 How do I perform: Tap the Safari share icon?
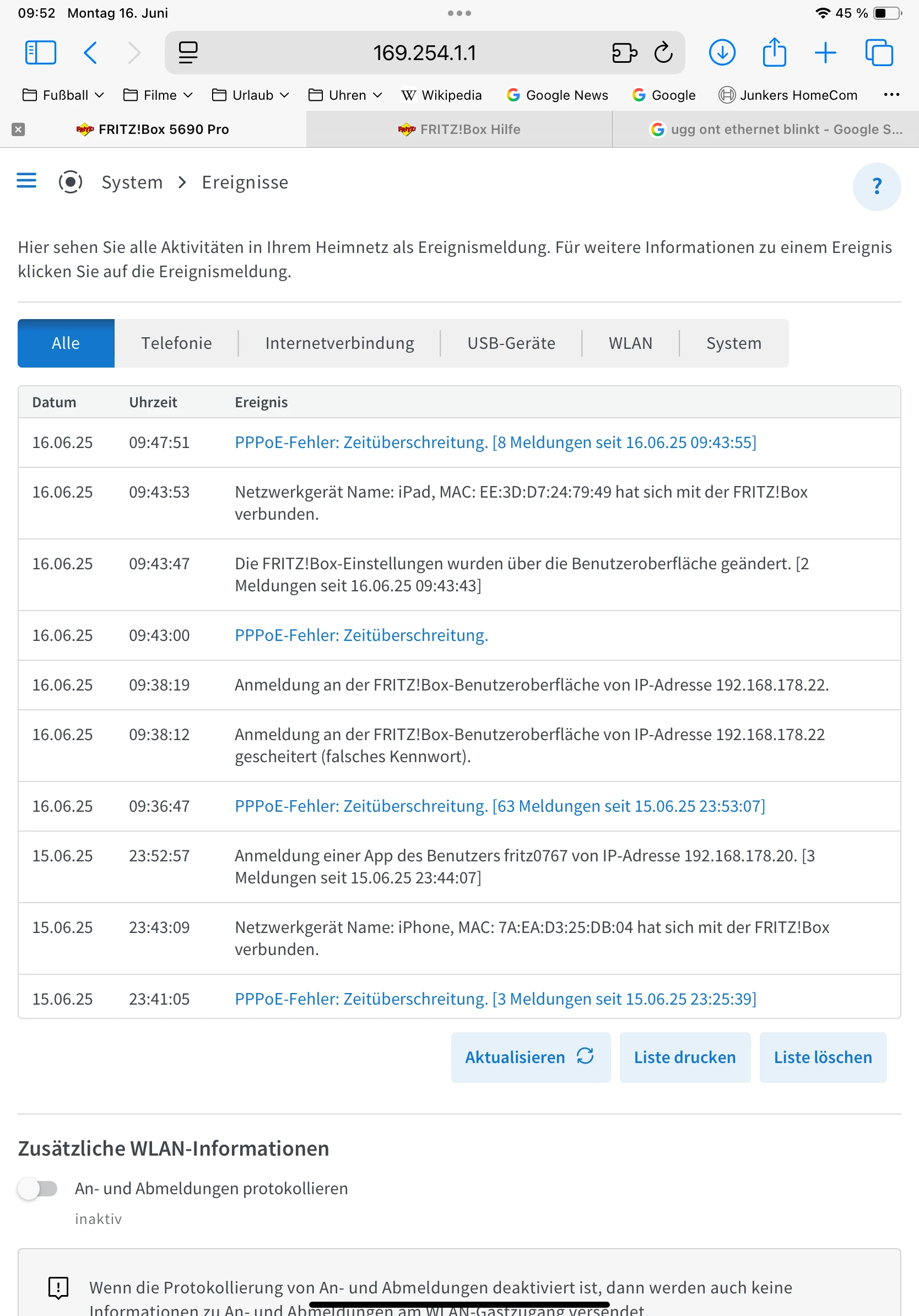point(774,53)
